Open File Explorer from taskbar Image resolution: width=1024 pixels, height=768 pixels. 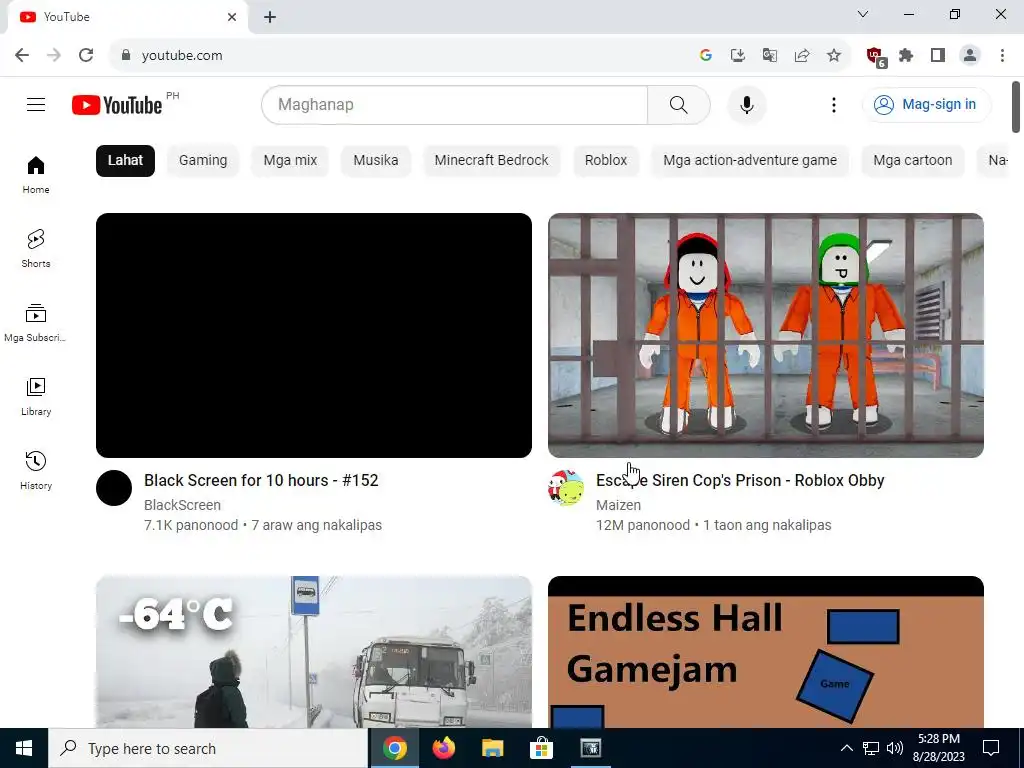coord(492,748)
